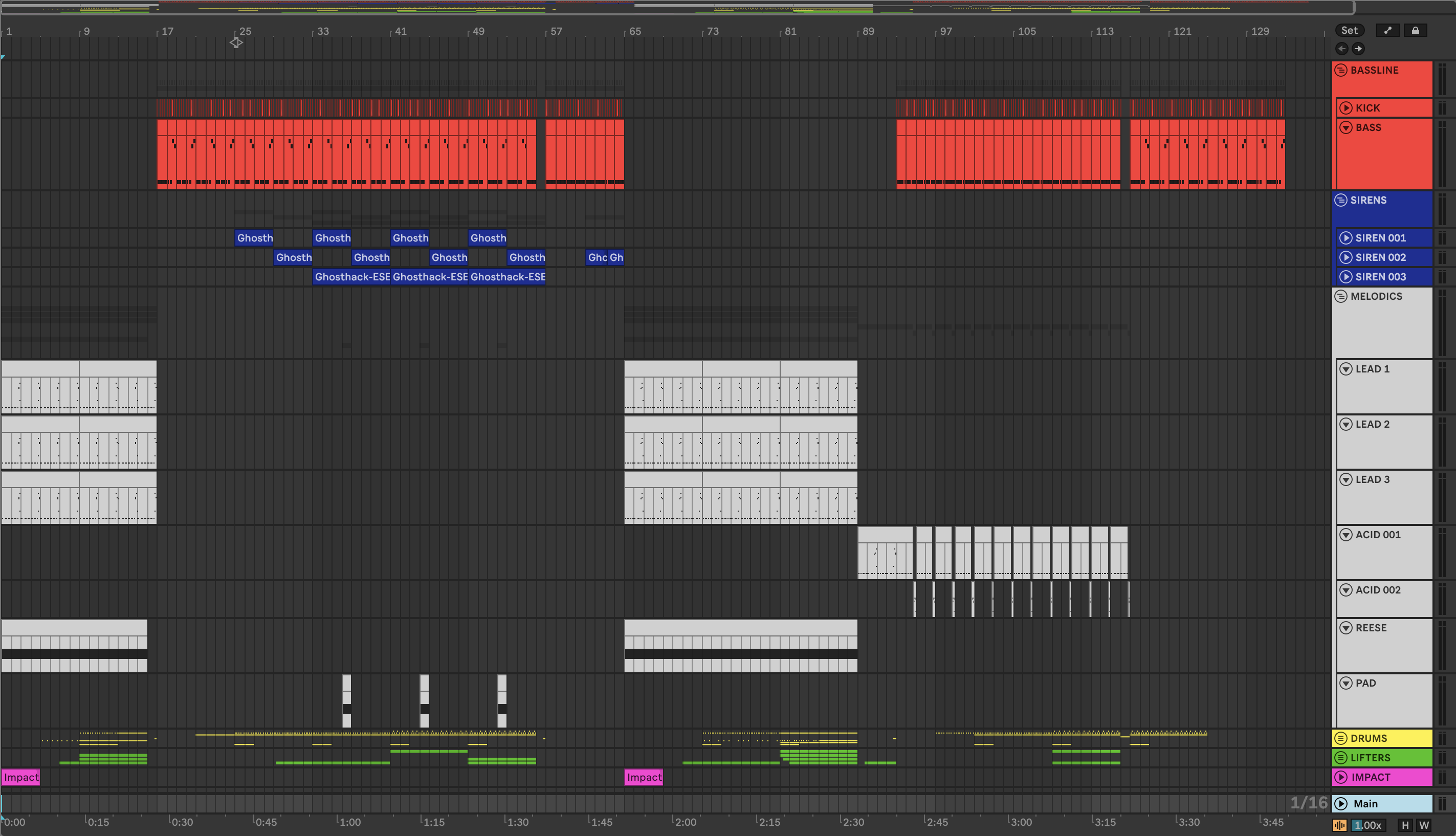Select Ghosthack-ESE clip starting at bar 49
The height and width of the screenshot is (836, 1456).
click(507, 277)
